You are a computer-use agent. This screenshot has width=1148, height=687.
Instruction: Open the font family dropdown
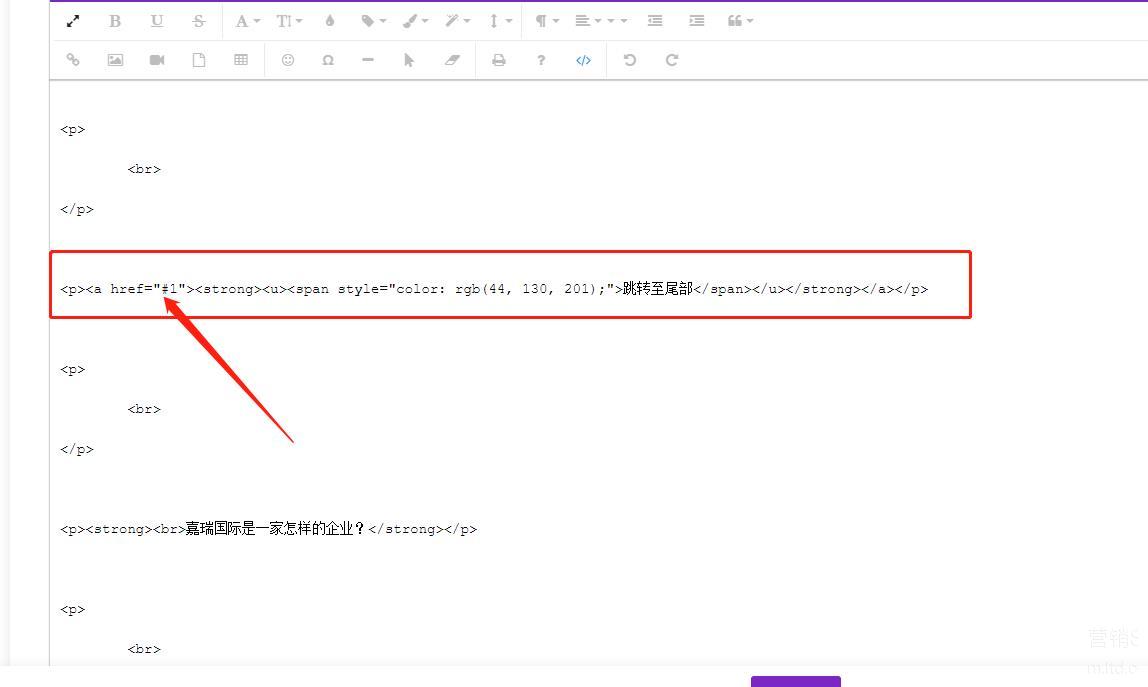pyautogui.click(x=247, y=21)
